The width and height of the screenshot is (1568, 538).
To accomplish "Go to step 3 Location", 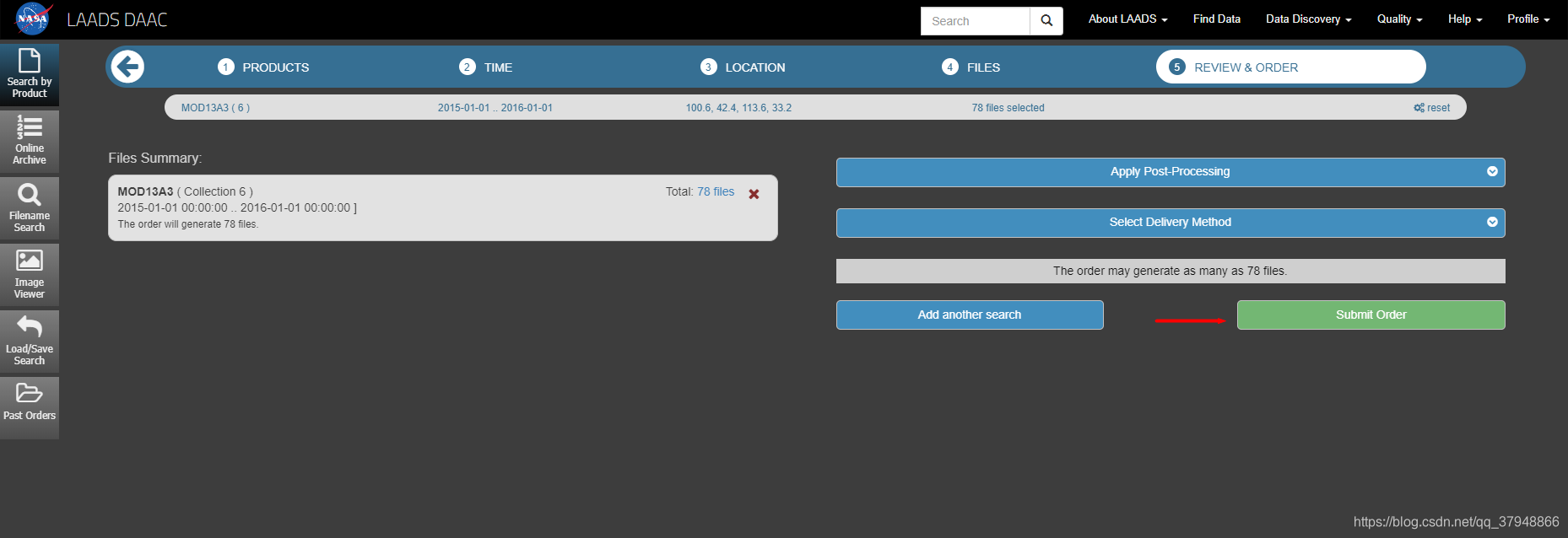I will tap(743, 67).
